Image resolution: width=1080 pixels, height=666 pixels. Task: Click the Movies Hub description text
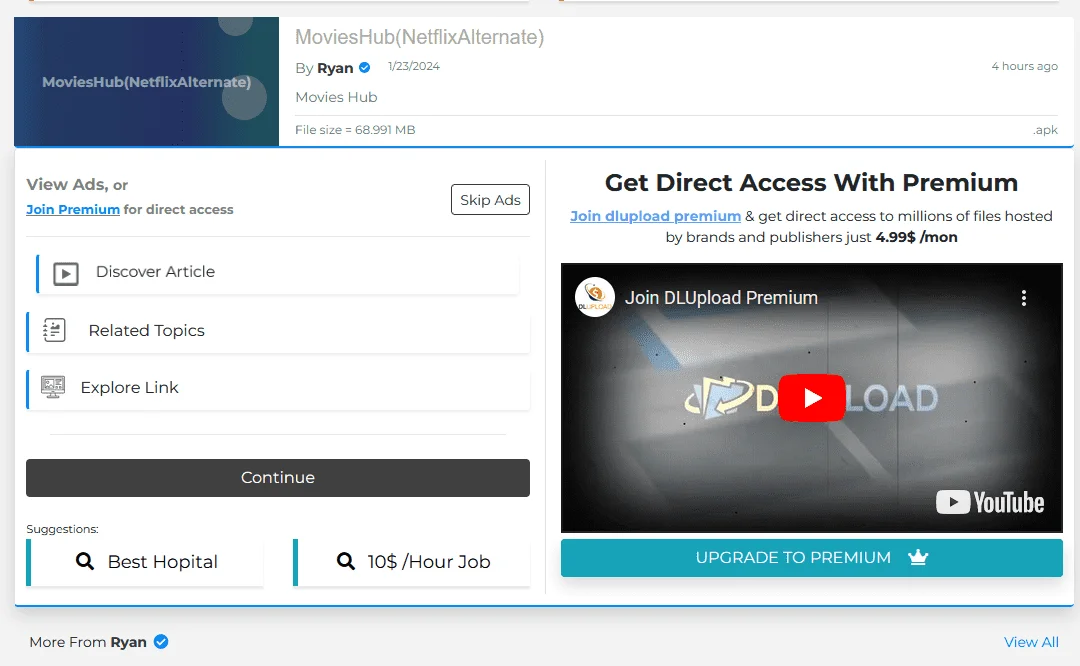(x=336, y=97)
